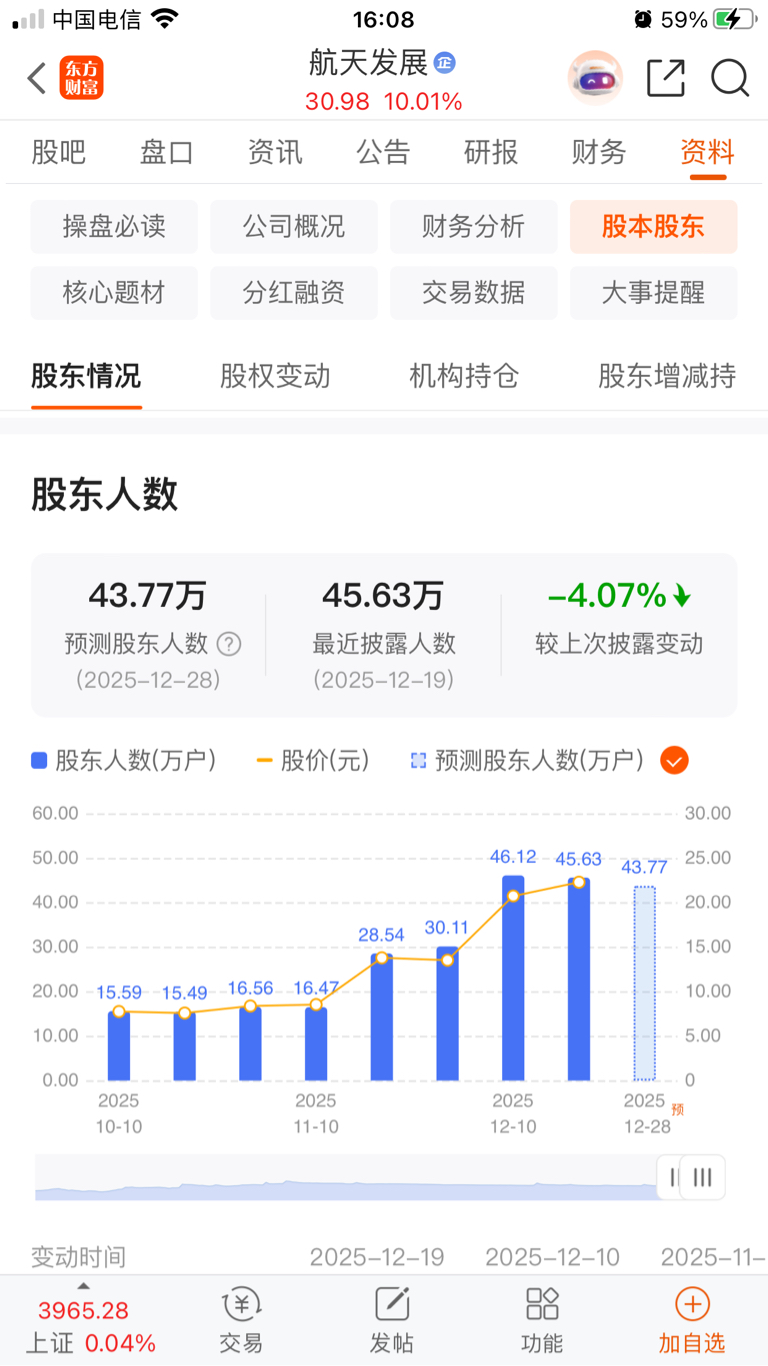Tap the green down arrow by -4.07%
Viewport: 768px width, 1366px height.
pyautogui.click(x=682, y=597)
